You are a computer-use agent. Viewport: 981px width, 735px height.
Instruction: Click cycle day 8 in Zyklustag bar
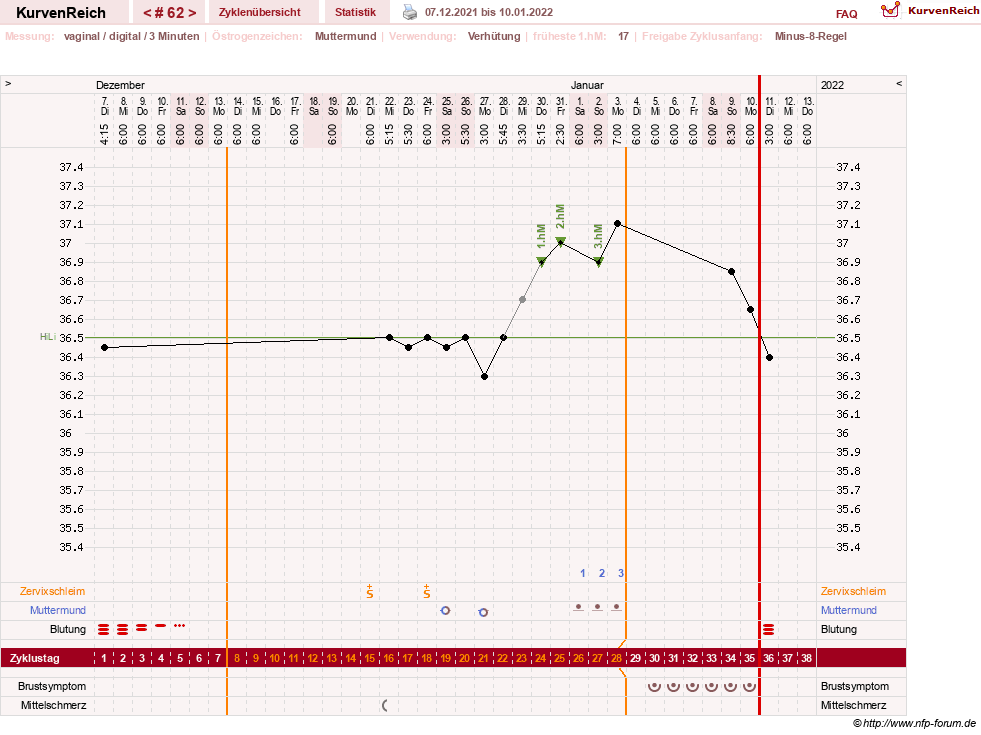pyautogui.click(x=236, y=658)
